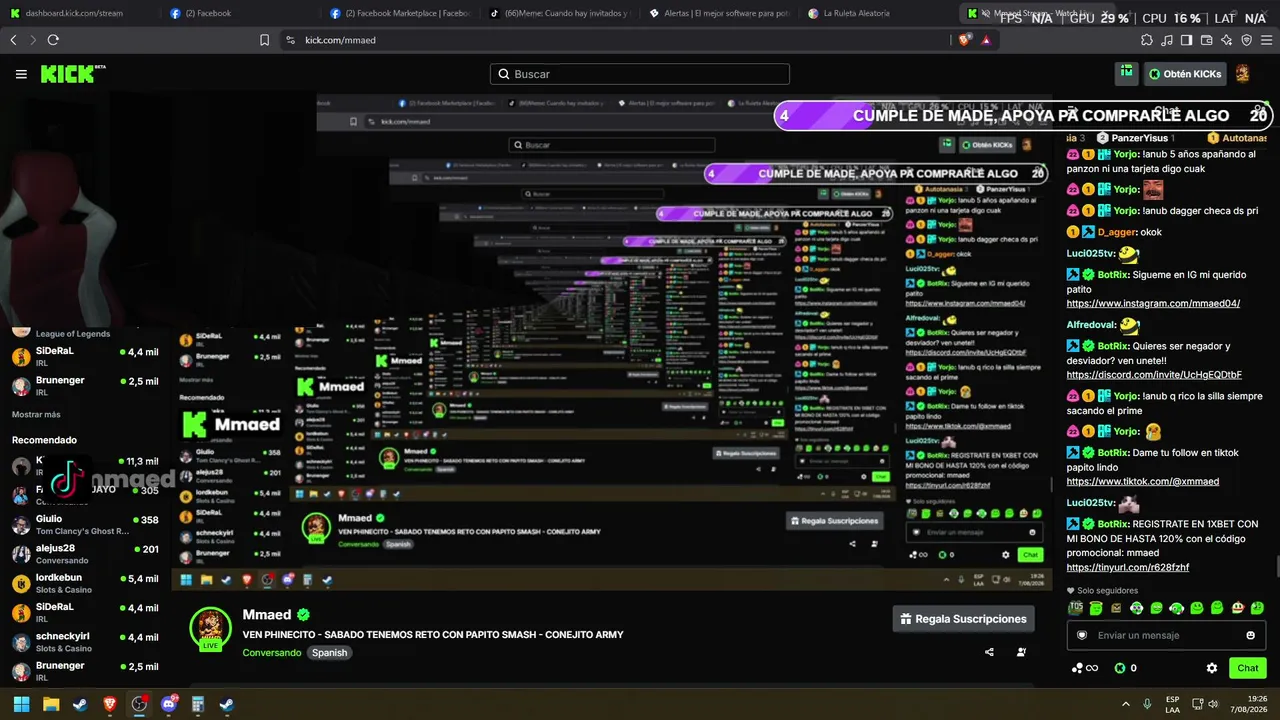Image resolution: width=1280 pixels, height=720 pixels.
Task: Open the Instagram mmaed04 link in chat
Action: click(1153, 303)
